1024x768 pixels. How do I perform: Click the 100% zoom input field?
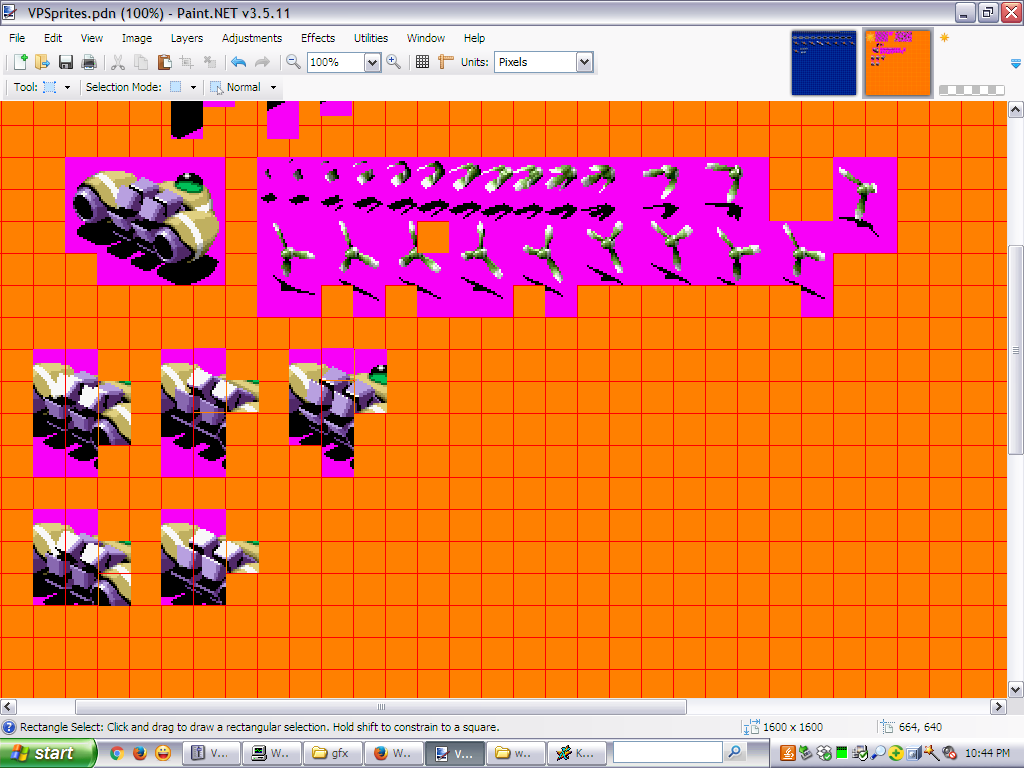click(x=336, y=62)
